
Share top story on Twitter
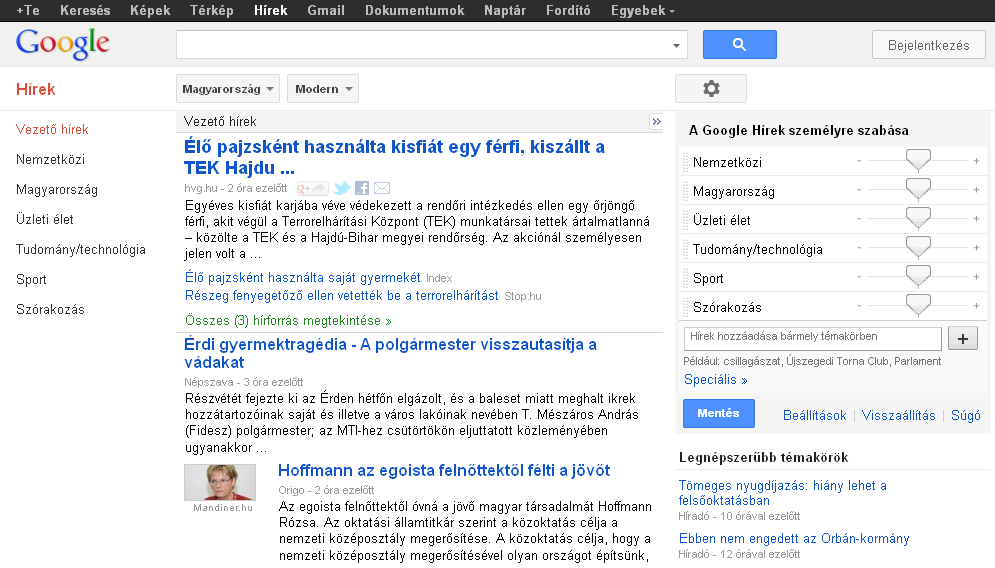(x=341, y=188)
